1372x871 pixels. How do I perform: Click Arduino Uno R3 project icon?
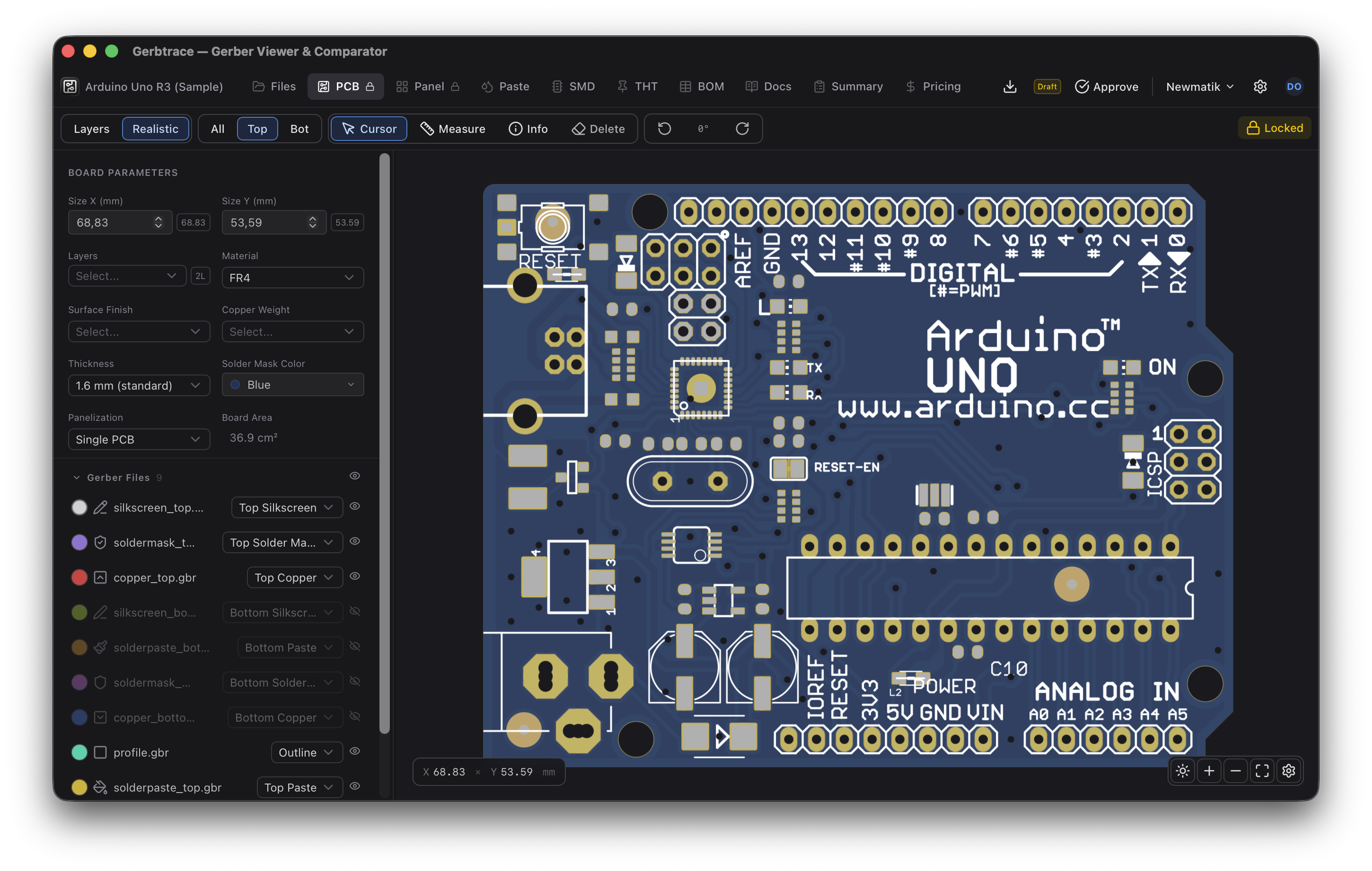click(70, 87)
